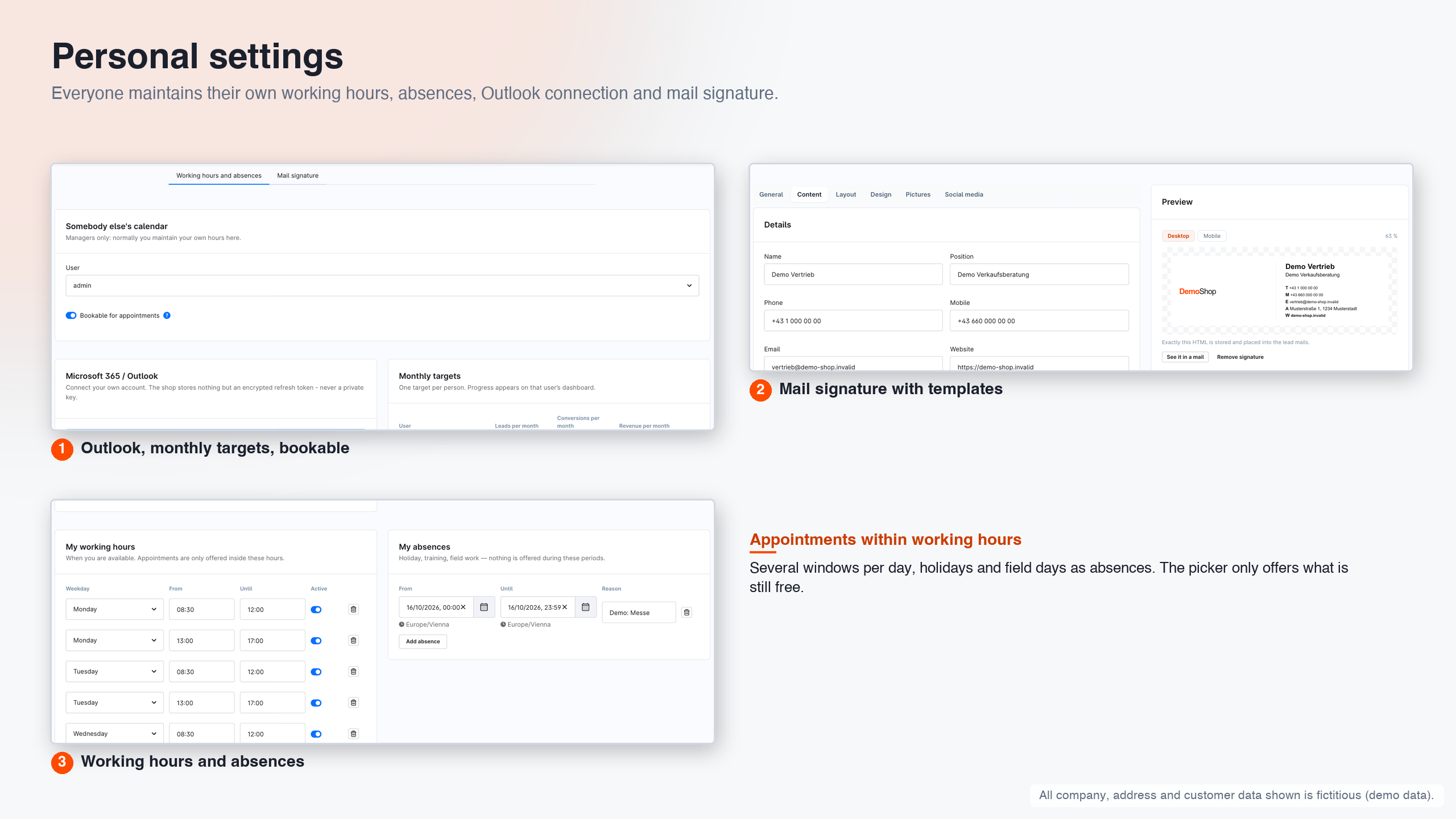This screenshot has height=819, width=1456.
Task: Select Working hours and absences tab
Action: (219, 175)
